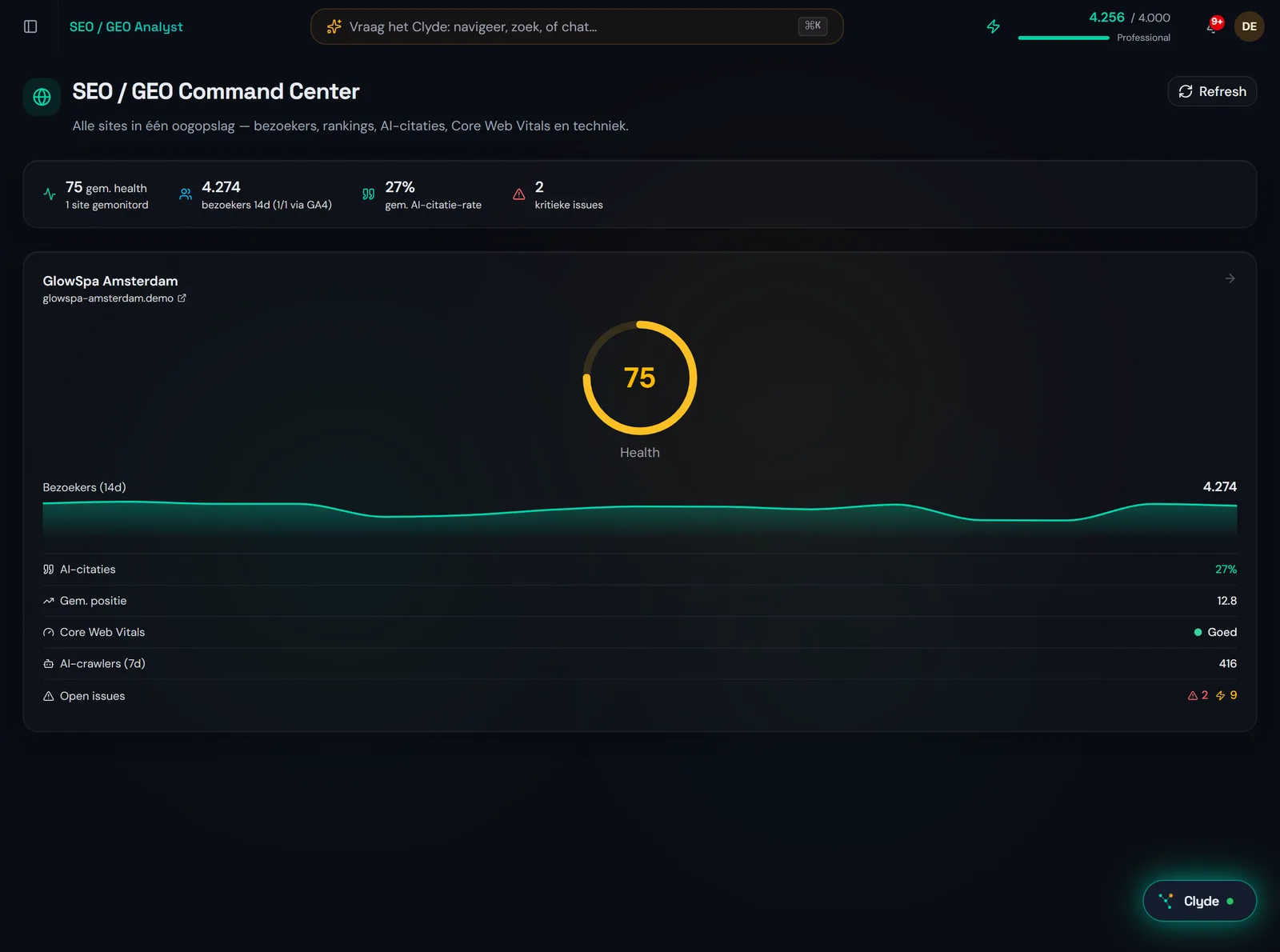The image size is (1280, 952).
Task: Open the notifications bell
Action: (1212, 27)
